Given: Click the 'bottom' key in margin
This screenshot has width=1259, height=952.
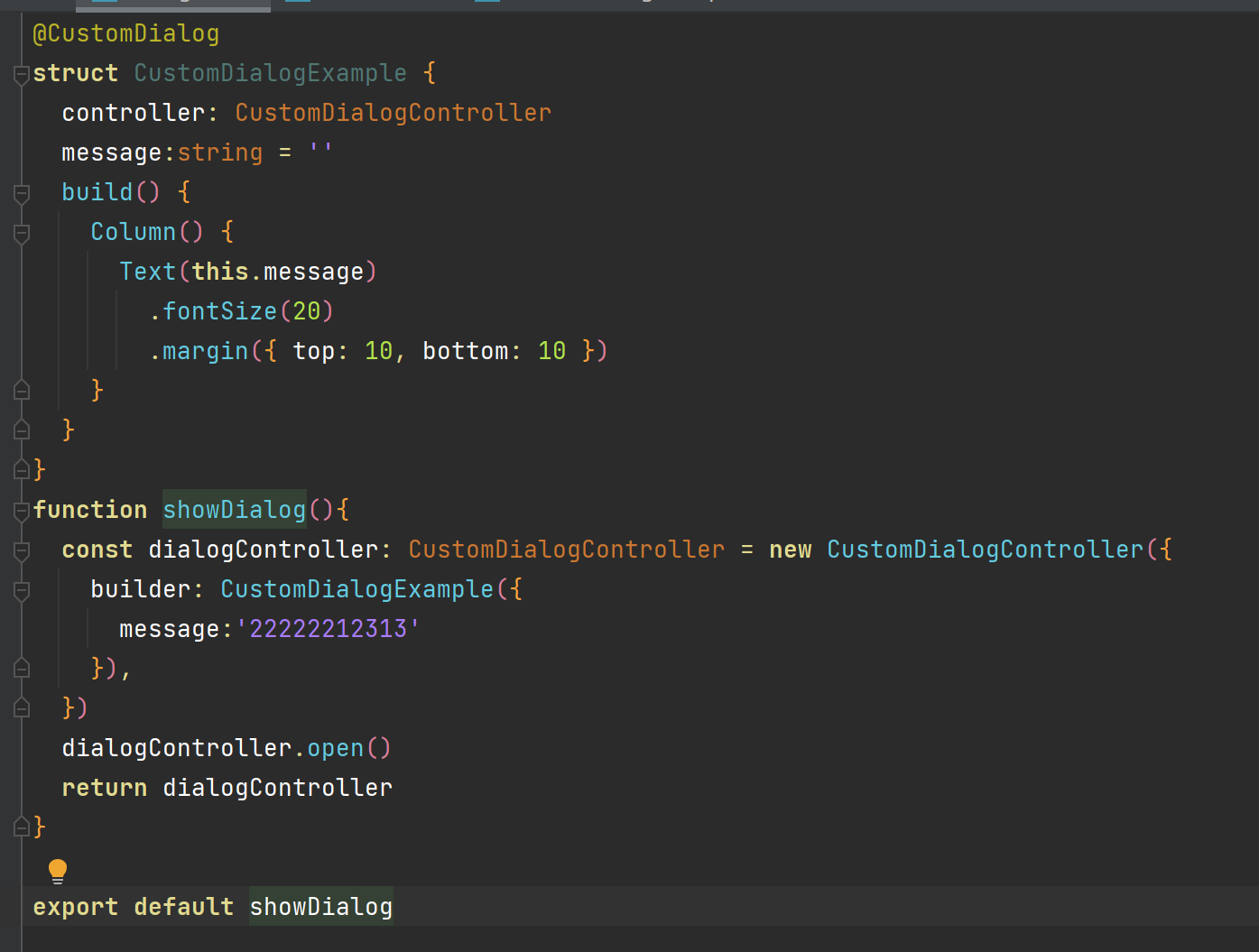Looking at the screenshot, I should 466,351.
